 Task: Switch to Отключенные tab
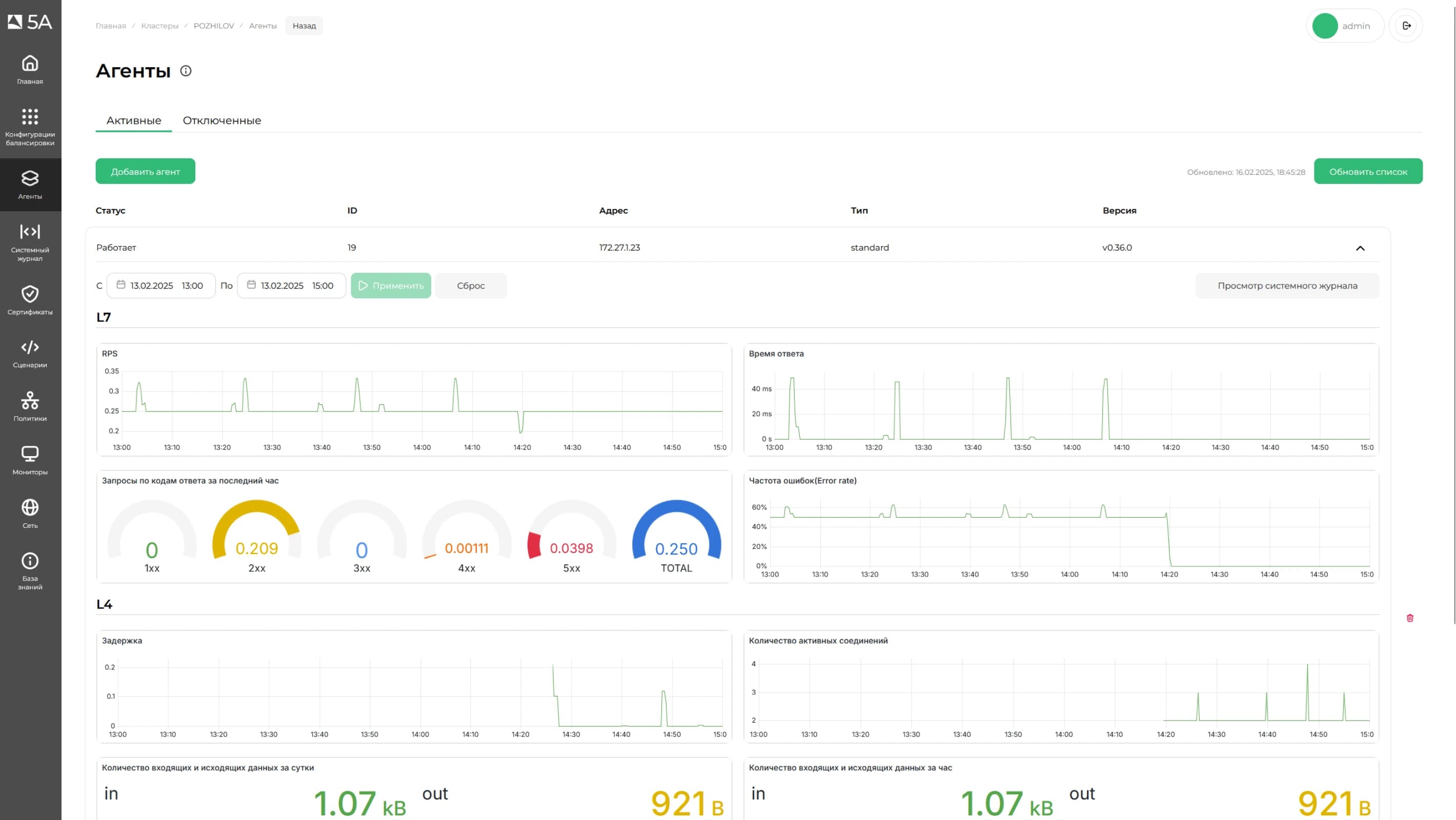(x=221, y=120)
